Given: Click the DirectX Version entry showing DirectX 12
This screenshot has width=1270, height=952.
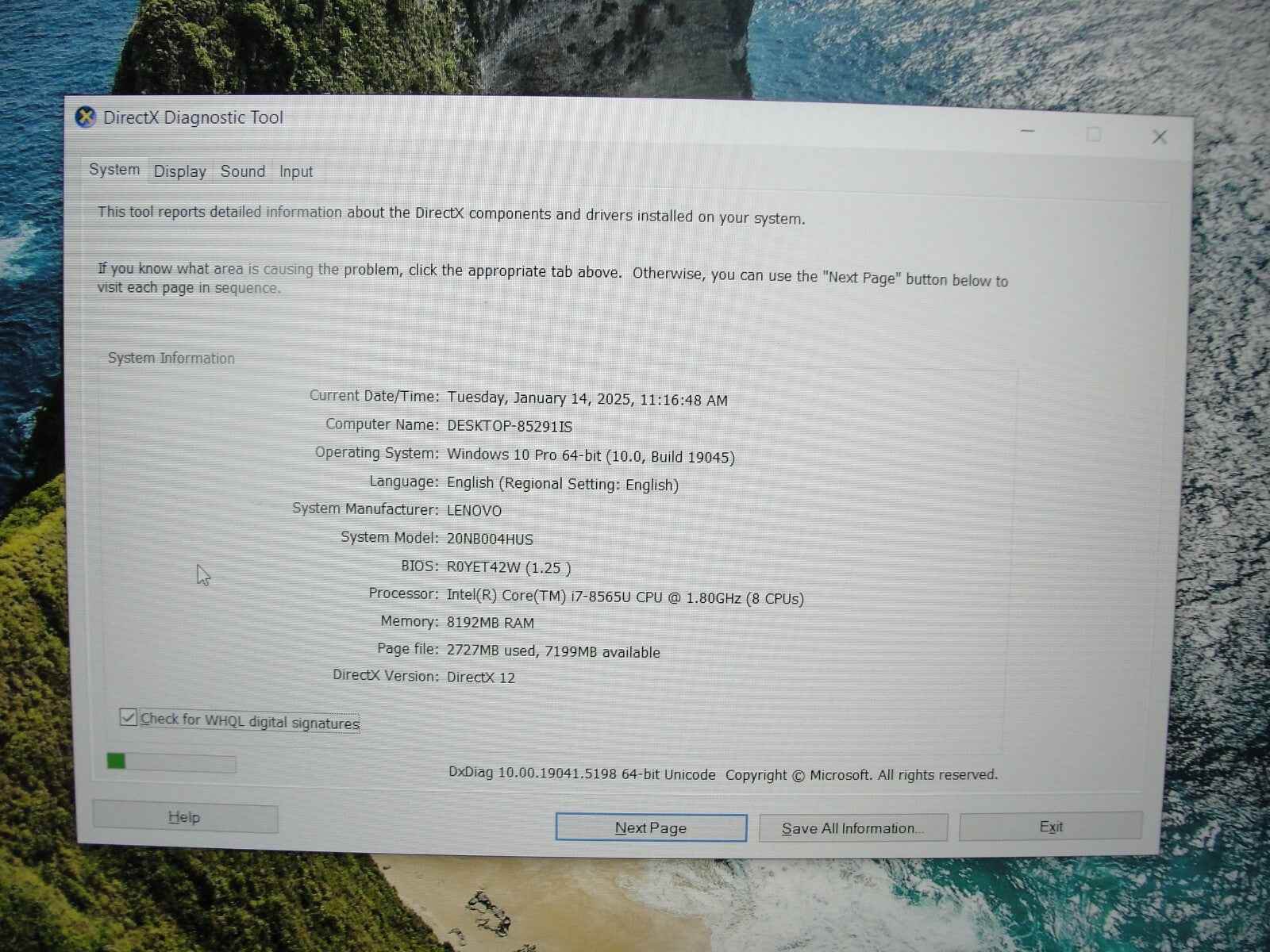Looking at the screenshot, I should click(480, 678).
